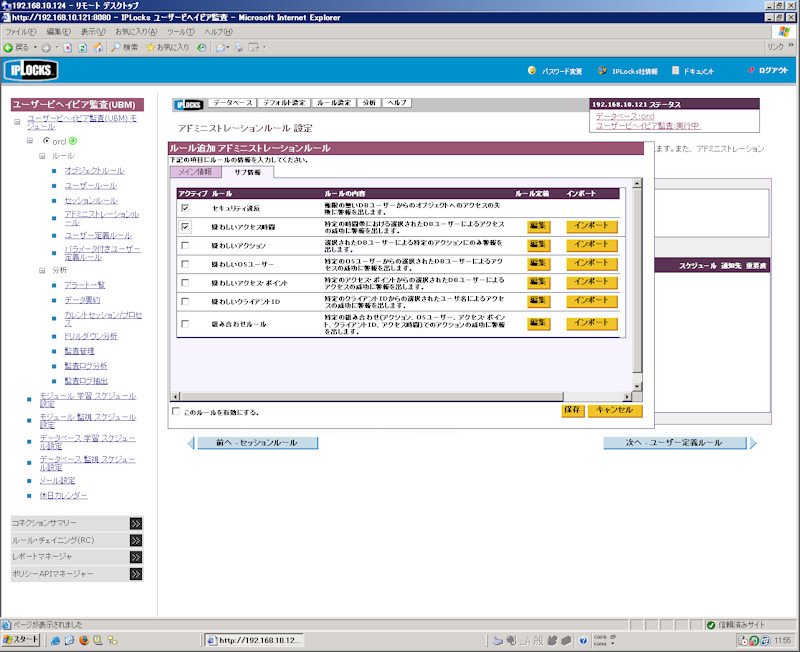The image size is (800, 652).
Task: Click ドキュメント document icon in header
Action: click(676, 70)
